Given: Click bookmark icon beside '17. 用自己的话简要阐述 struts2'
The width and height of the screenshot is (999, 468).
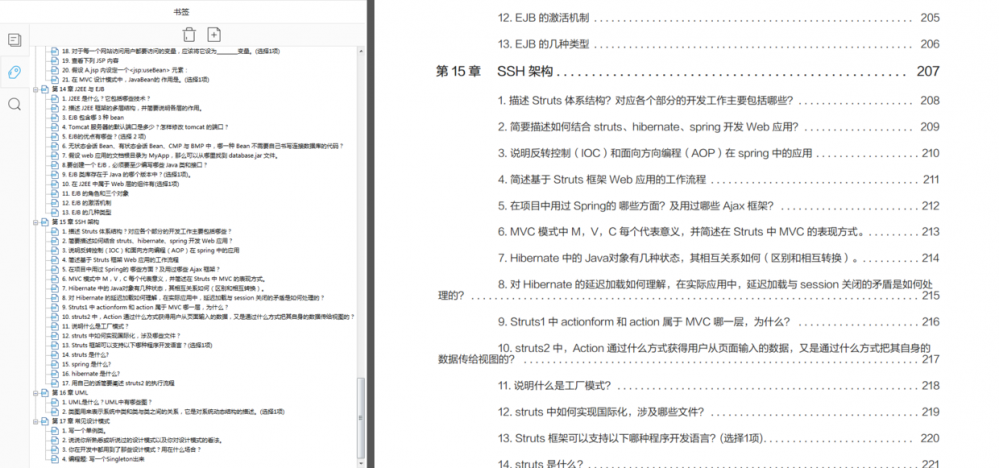Looking at the screenshot, I should point(55,383).
